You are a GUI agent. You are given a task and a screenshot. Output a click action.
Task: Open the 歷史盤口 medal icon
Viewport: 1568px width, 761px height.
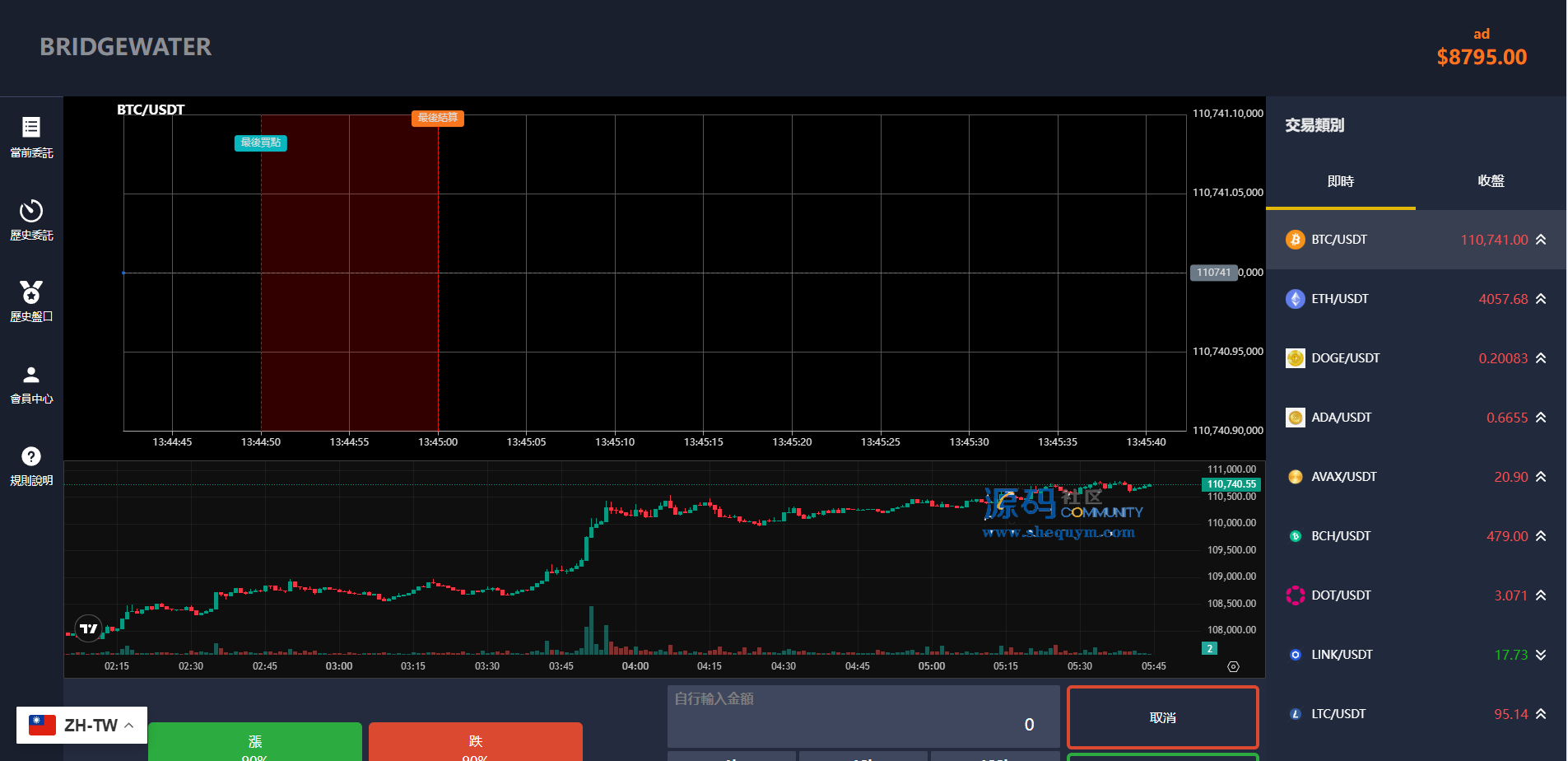(31, 292)
